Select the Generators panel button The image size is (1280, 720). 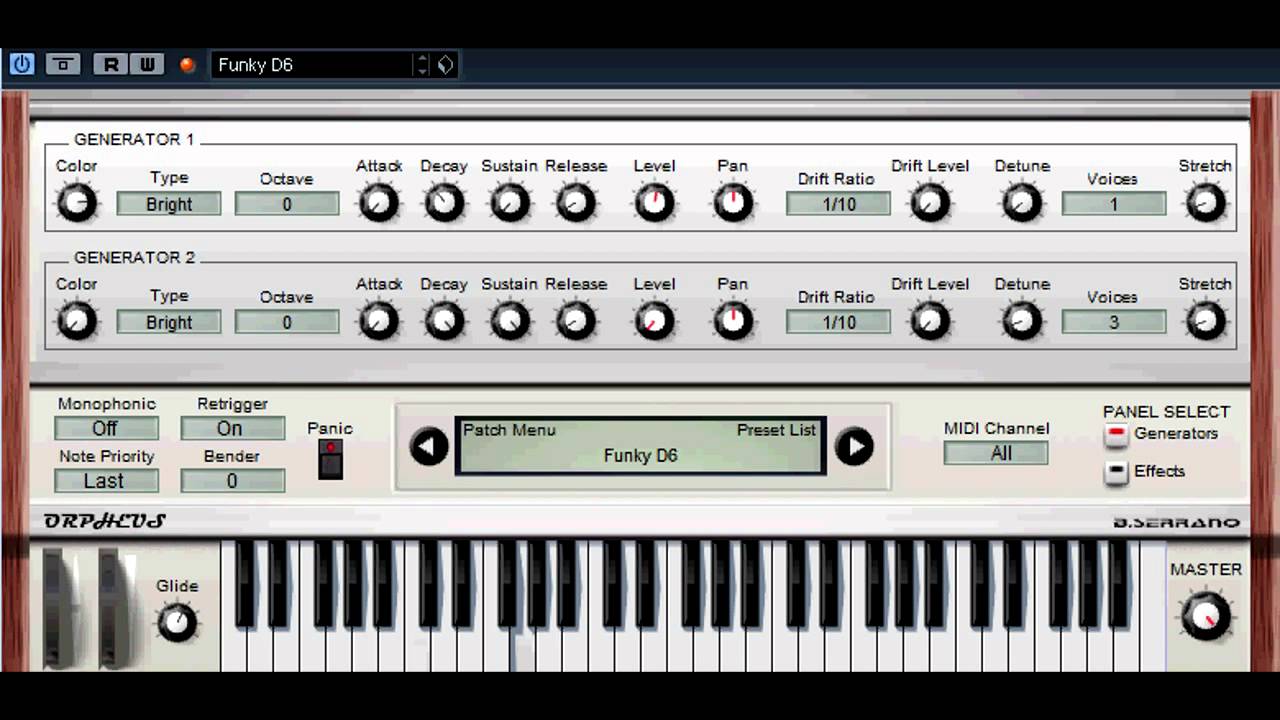(1116, 433)
